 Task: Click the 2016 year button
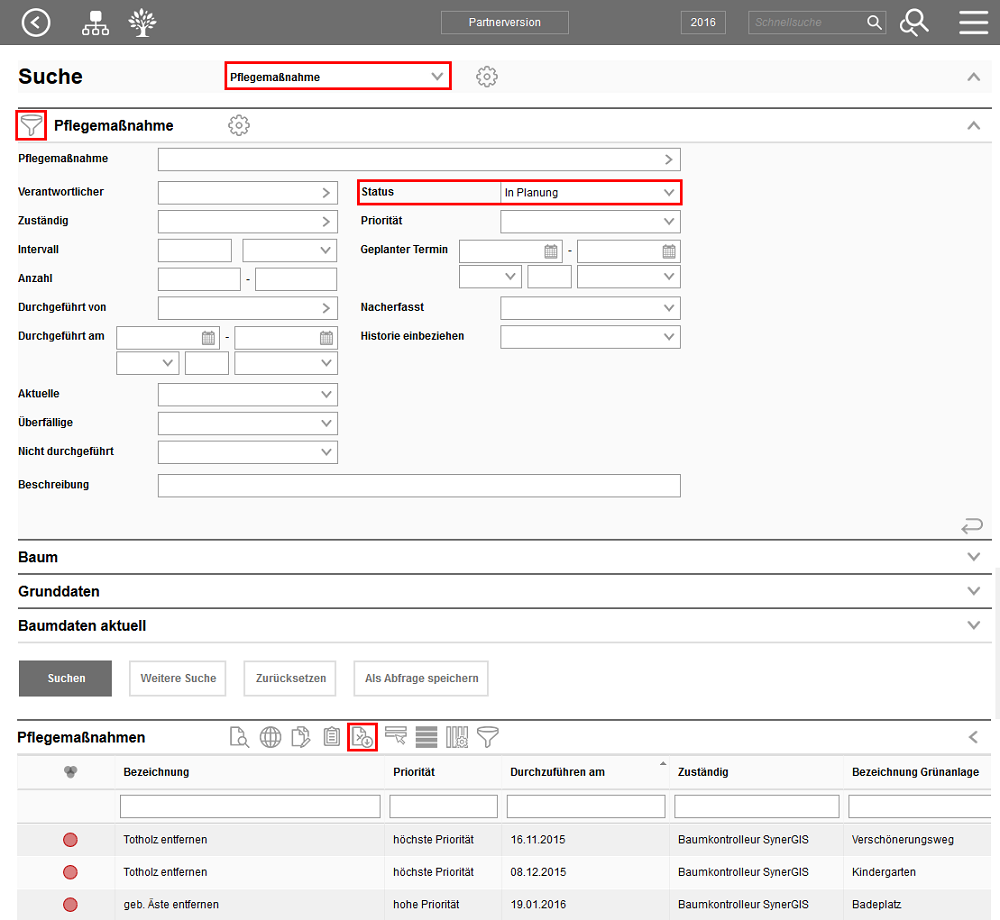(x=703, y=22)
